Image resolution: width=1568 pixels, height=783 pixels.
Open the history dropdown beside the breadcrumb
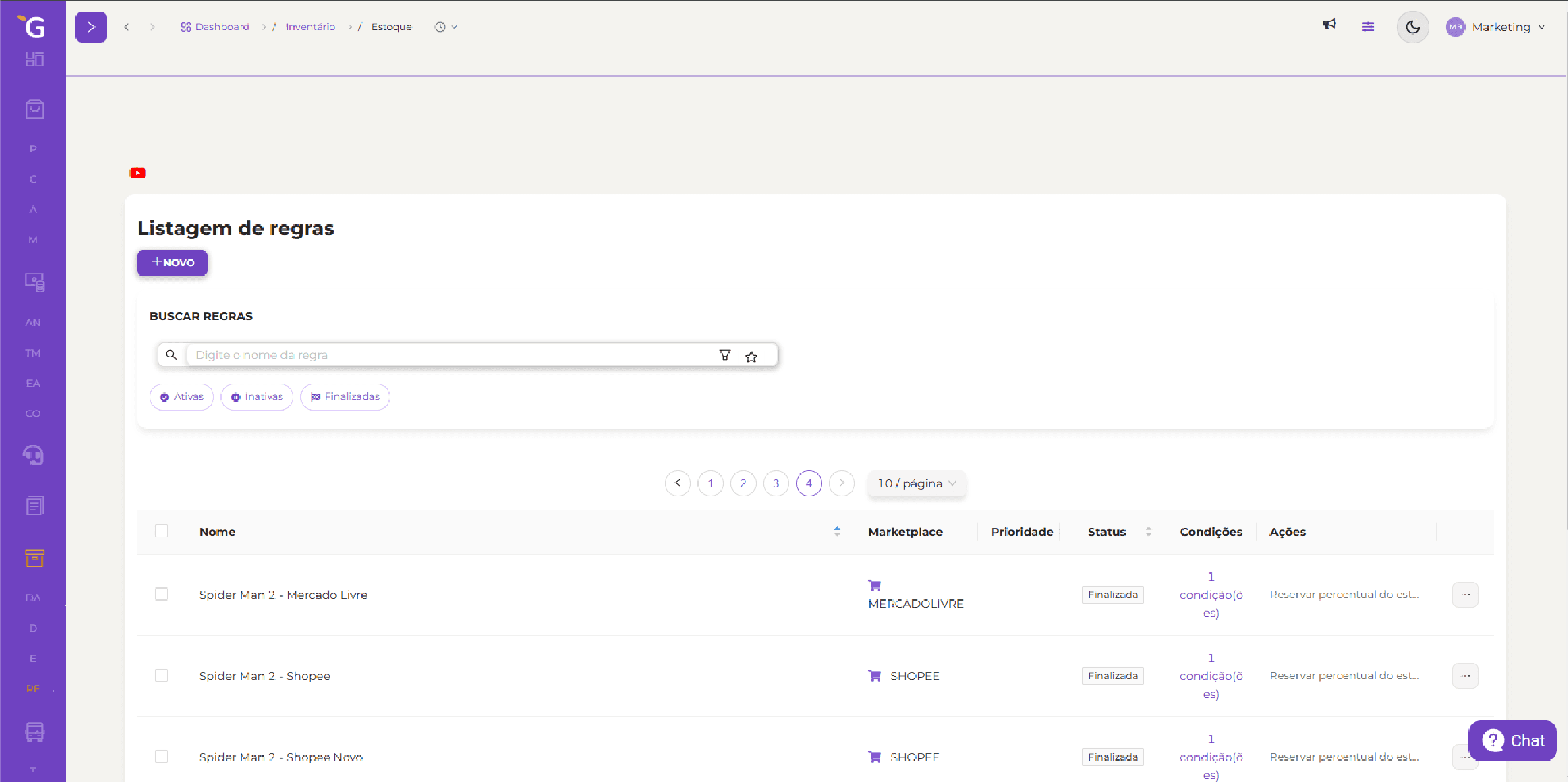[446, 26]
